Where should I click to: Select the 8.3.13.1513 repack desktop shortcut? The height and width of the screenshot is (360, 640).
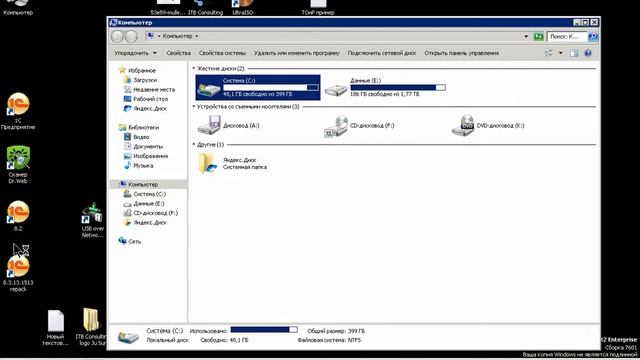pyautogui.click(x=18, y=273)
